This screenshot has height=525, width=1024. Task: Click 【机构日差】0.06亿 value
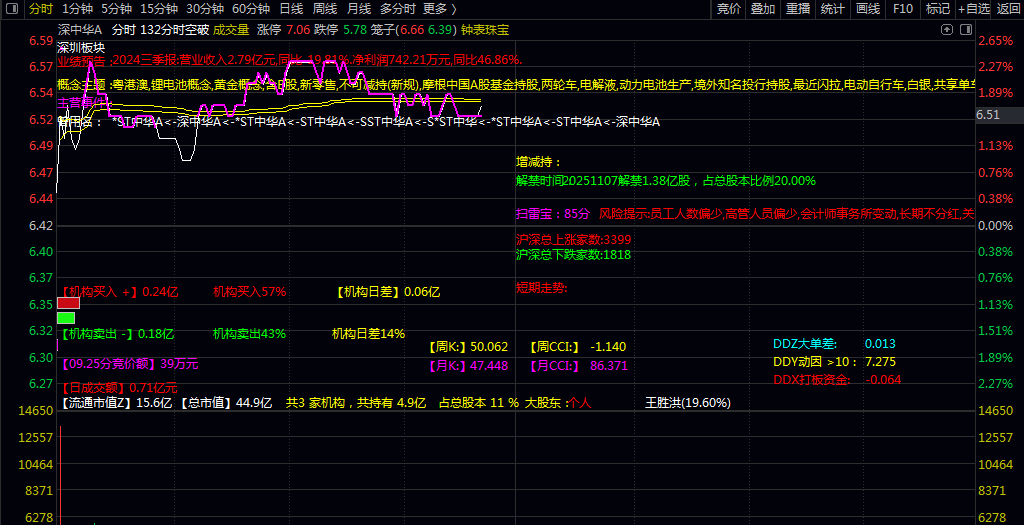[388, 292]
